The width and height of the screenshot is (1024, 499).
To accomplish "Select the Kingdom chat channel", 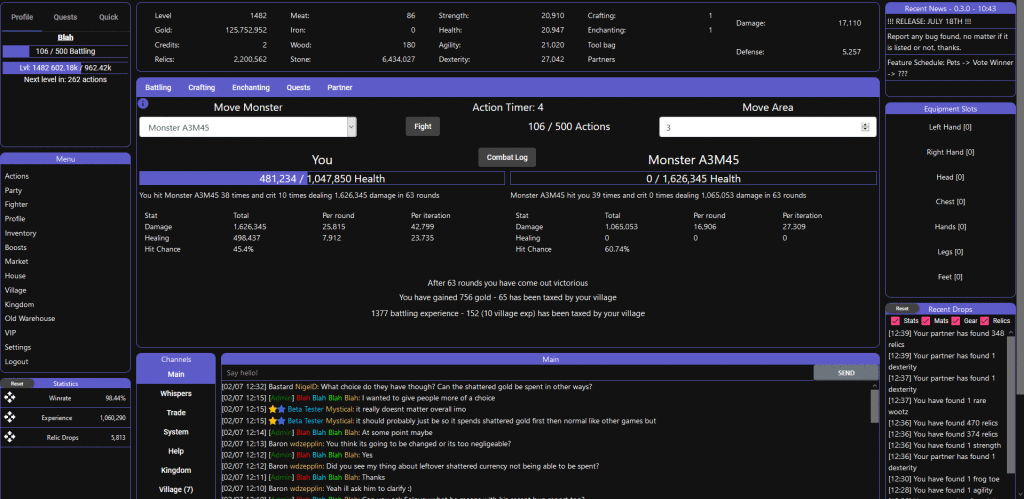I will click(x=176, y=470).
